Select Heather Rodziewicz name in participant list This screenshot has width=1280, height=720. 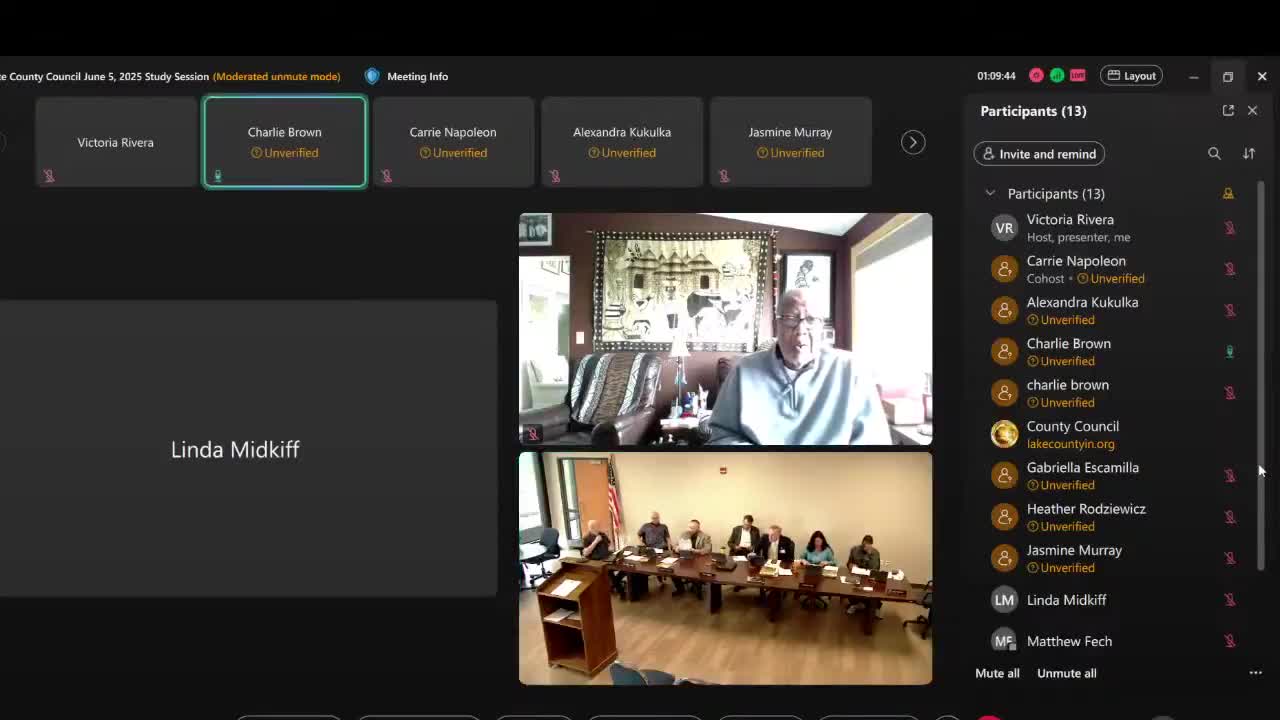click(1086, 509)
